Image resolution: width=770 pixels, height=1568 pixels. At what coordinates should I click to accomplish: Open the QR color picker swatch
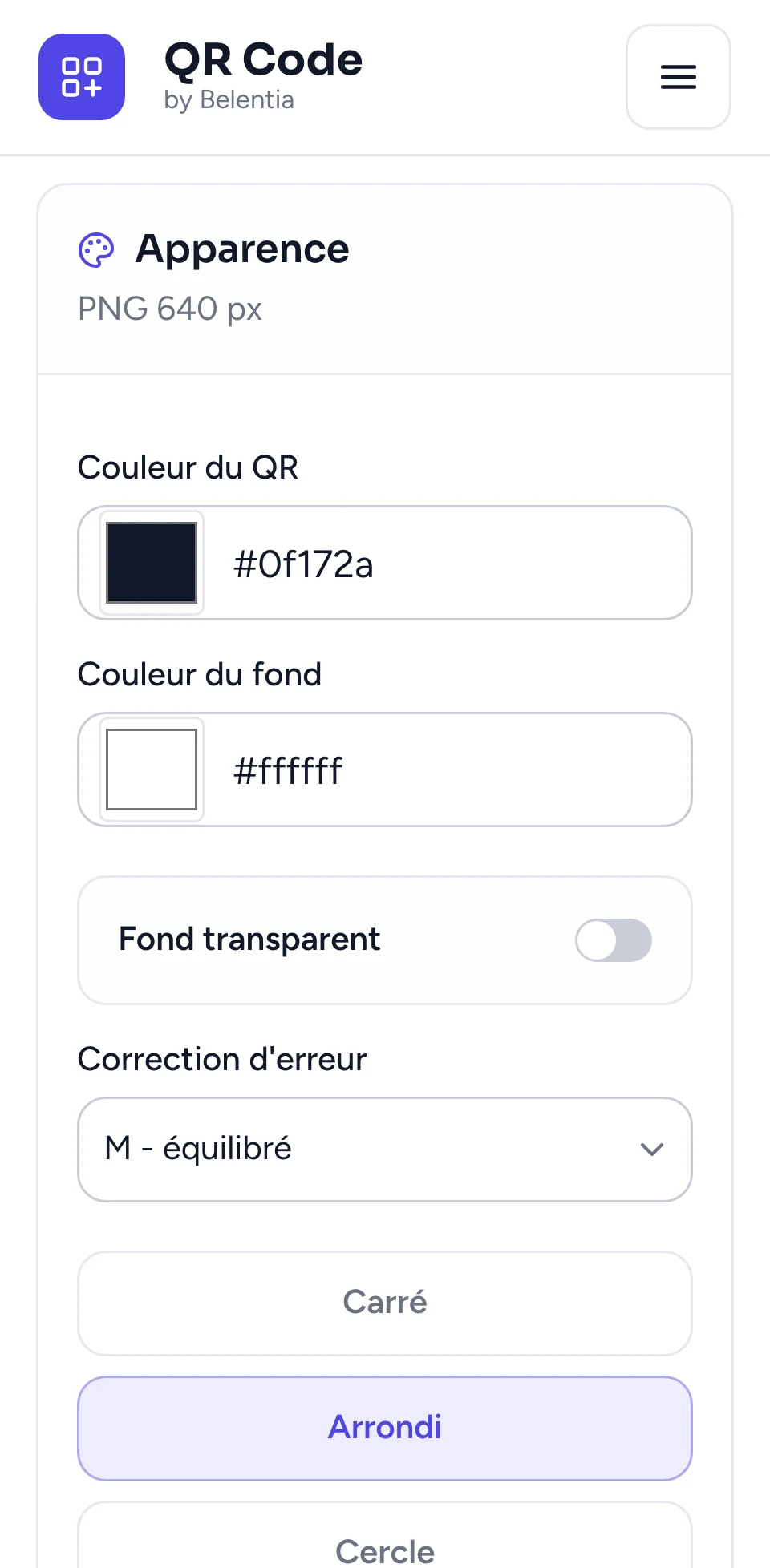152,563
